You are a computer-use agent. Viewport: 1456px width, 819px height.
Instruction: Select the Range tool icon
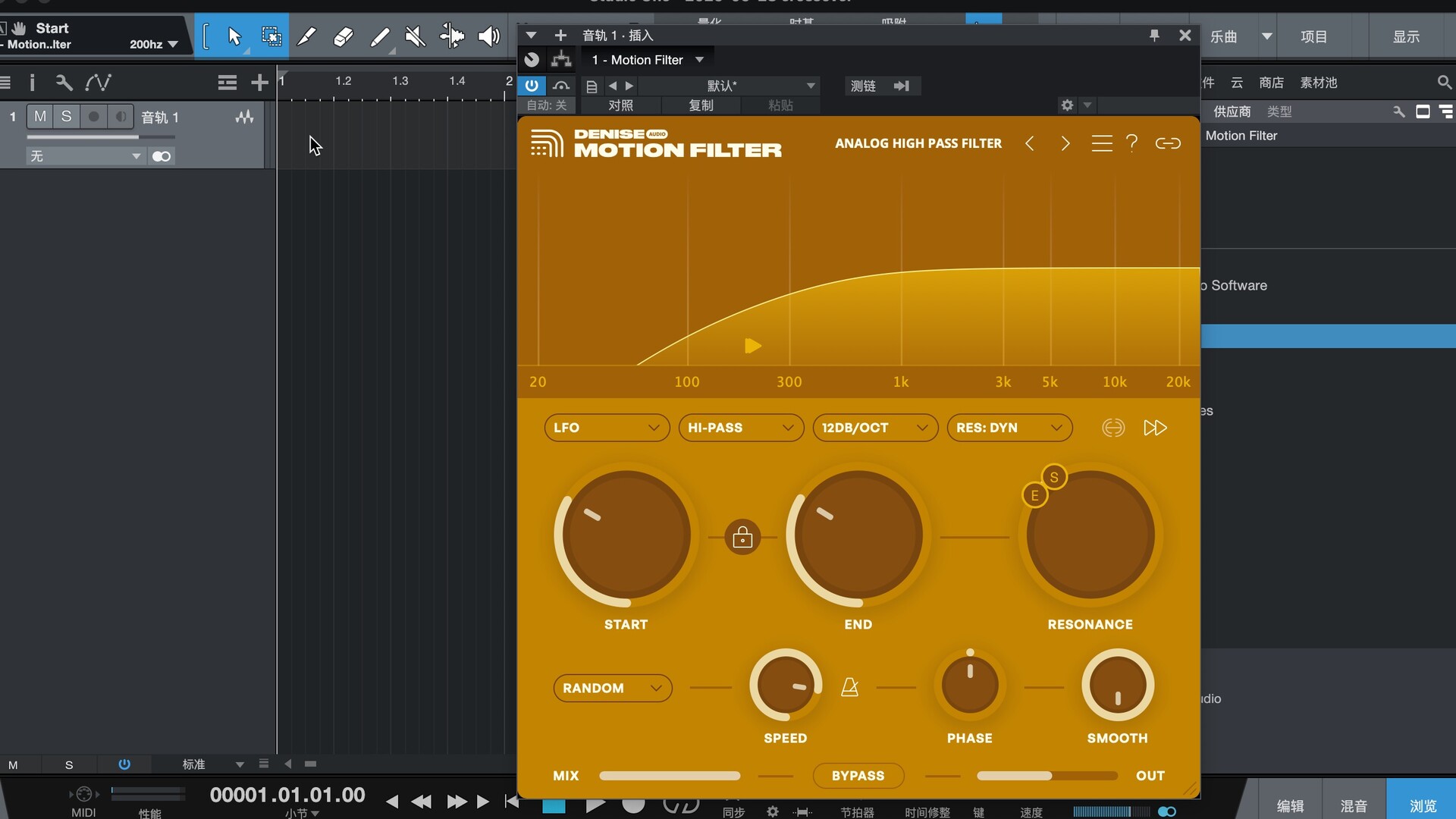pos(271,36)
